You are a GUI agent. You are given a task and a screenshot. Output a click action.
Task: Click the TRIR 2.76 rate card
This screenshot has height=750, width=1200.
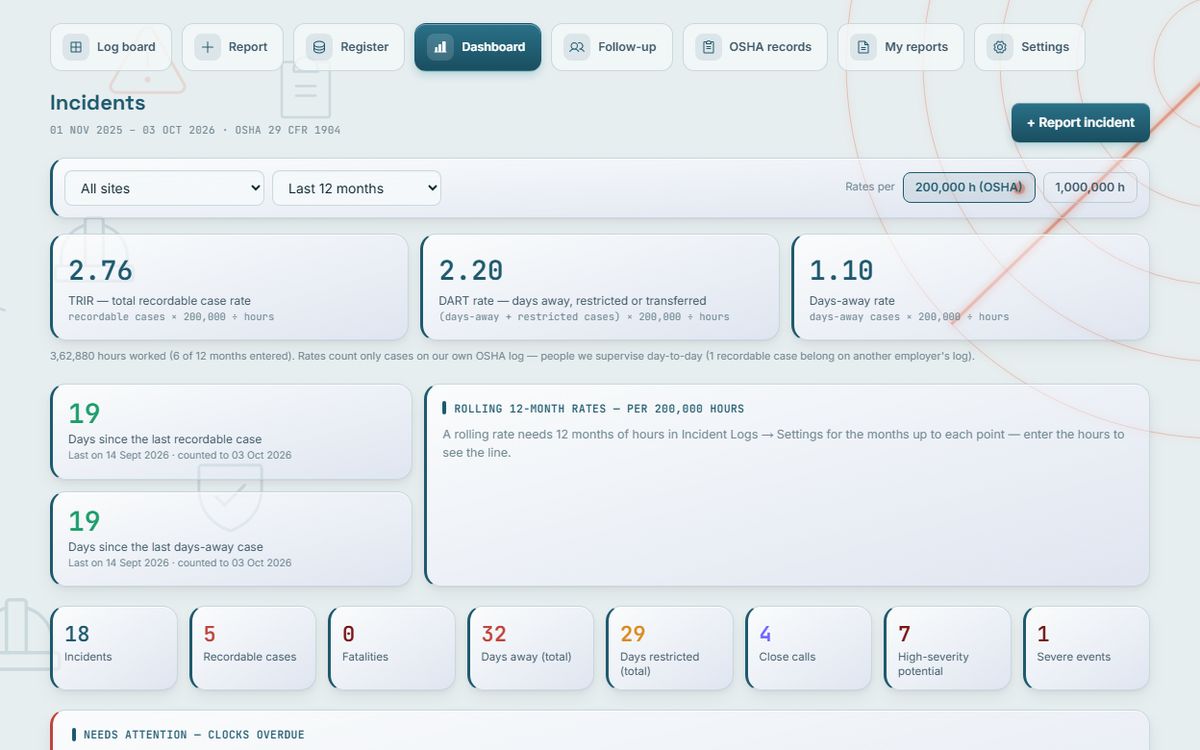point(229,288)
